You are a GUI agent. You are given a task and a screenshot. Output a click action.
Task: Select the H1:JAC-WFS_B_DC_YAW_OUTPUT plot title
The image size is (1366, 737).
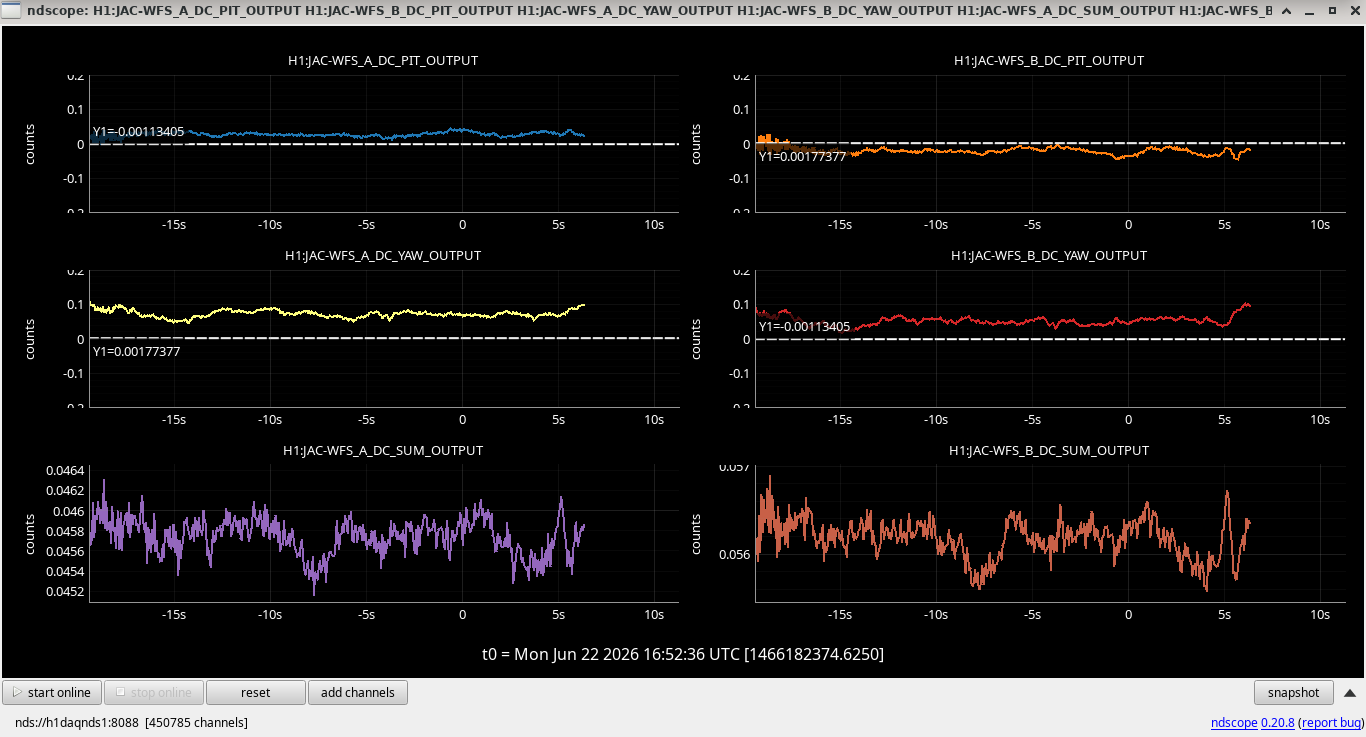[1049, 255]
